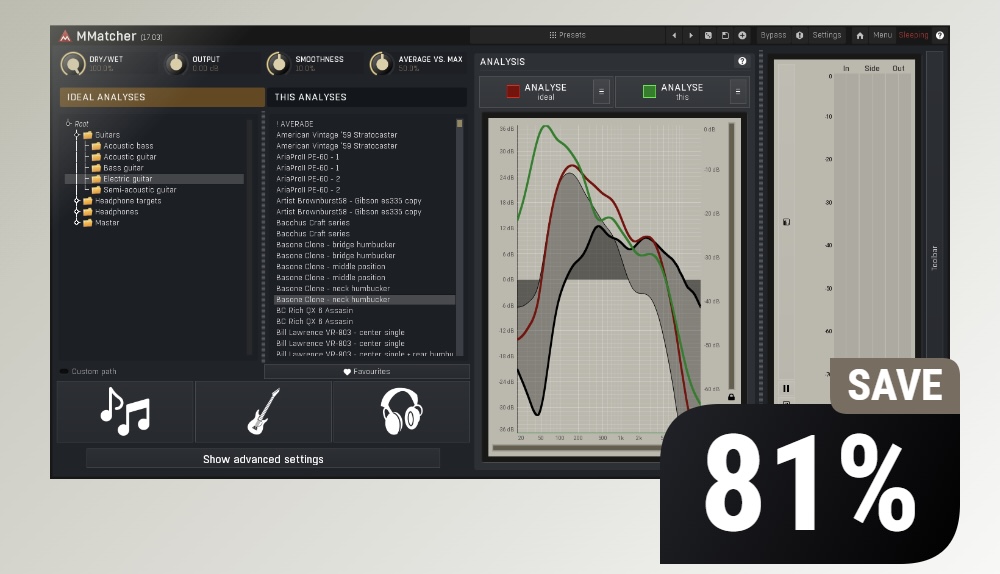This screenshot has width=1000, height=574.
Task: Click the graph's vertical range slider
Action: [731, 255]
